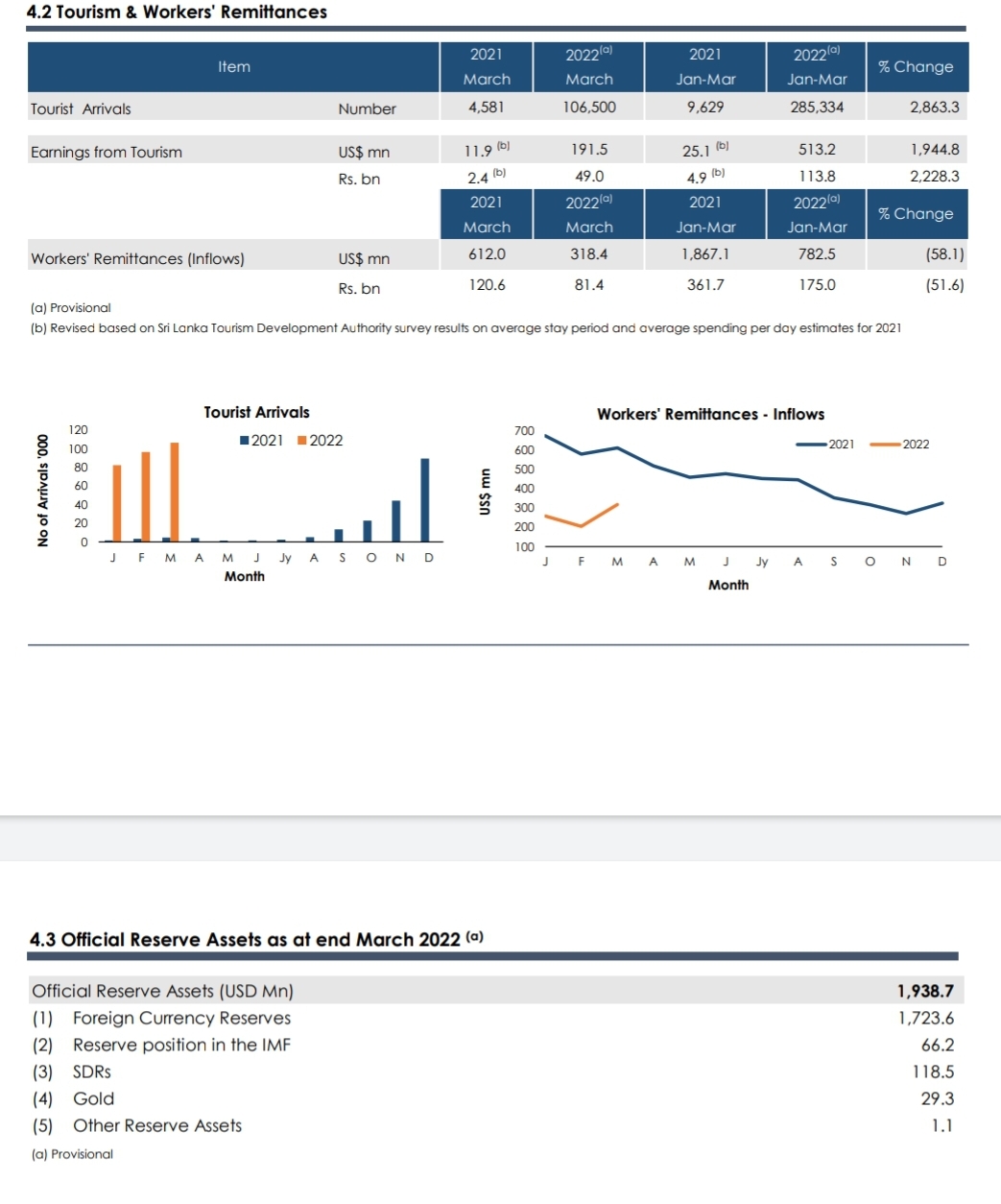The height and width of the screenshot is (1204, 1001).
Task: Select the value 1,723.6
Action: pyautogui.click(x=926, y=1018)
